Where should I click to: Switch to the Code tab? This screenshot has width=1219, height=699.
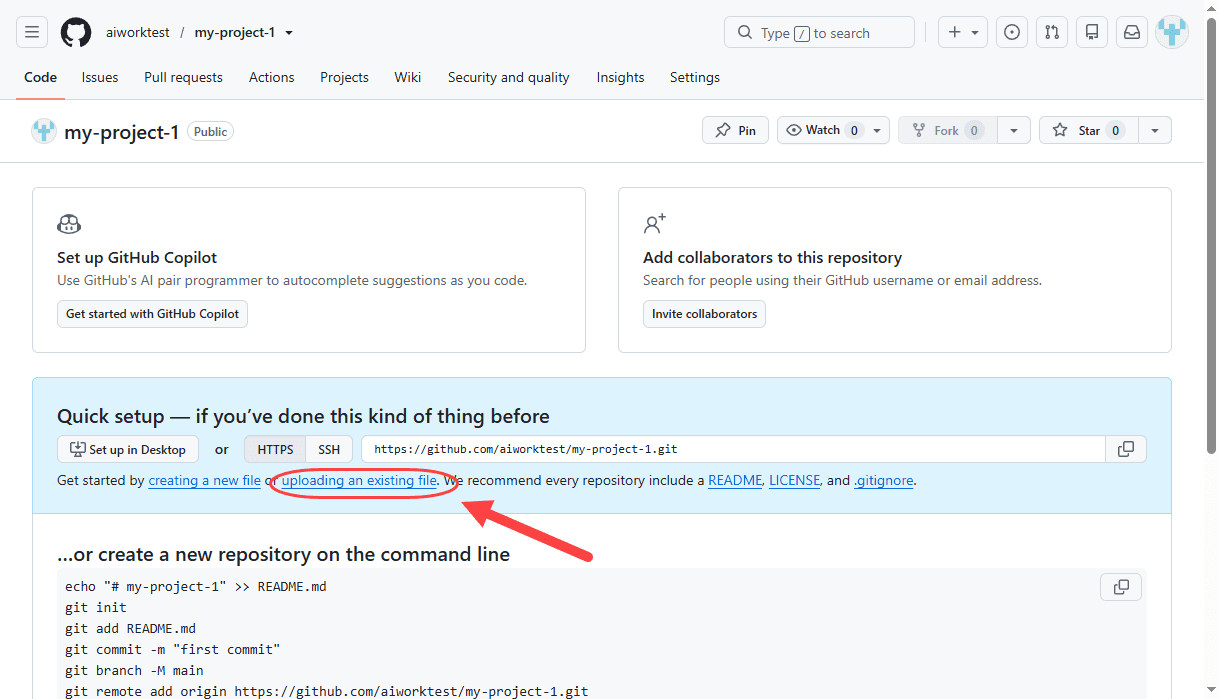(x=41, y=77)
